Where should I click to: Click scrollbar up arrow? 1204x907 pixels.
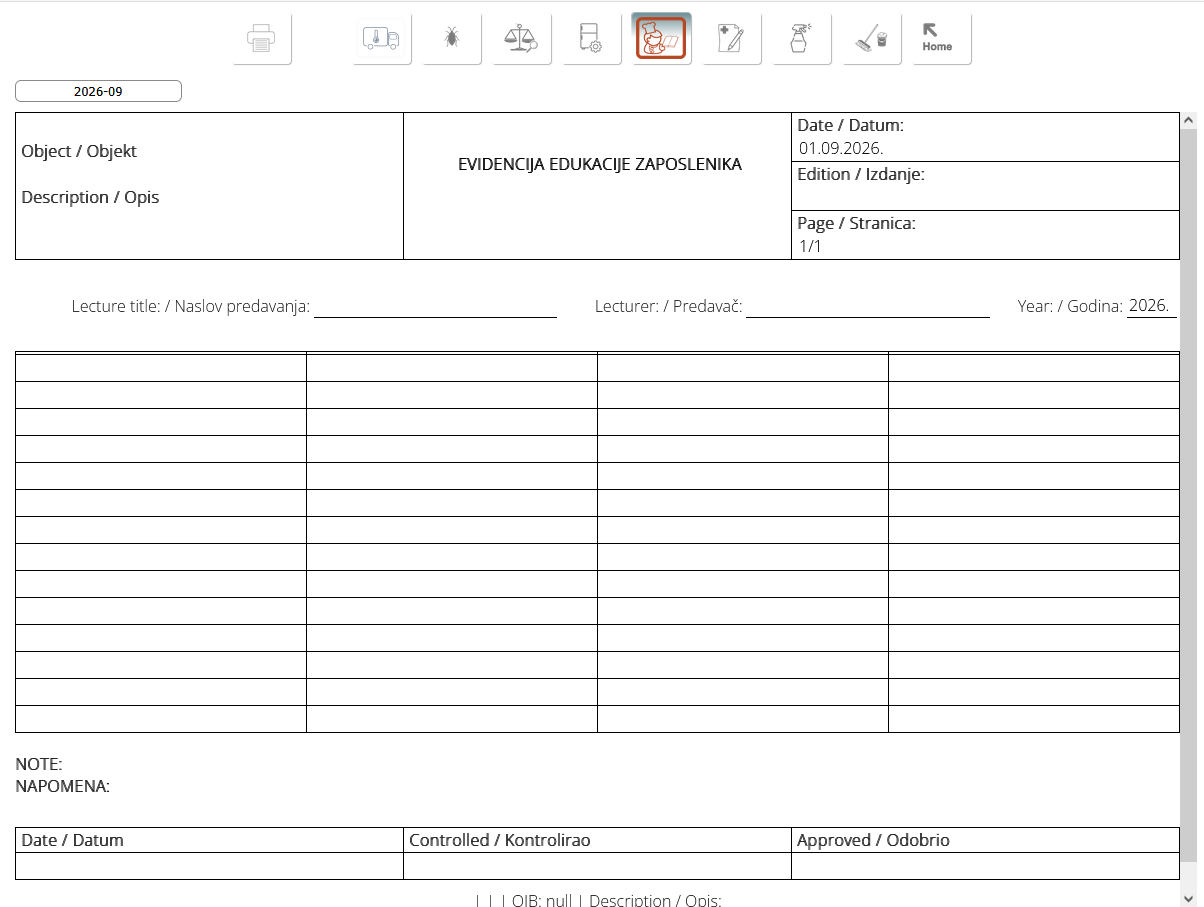click(x=1189, y=120)
